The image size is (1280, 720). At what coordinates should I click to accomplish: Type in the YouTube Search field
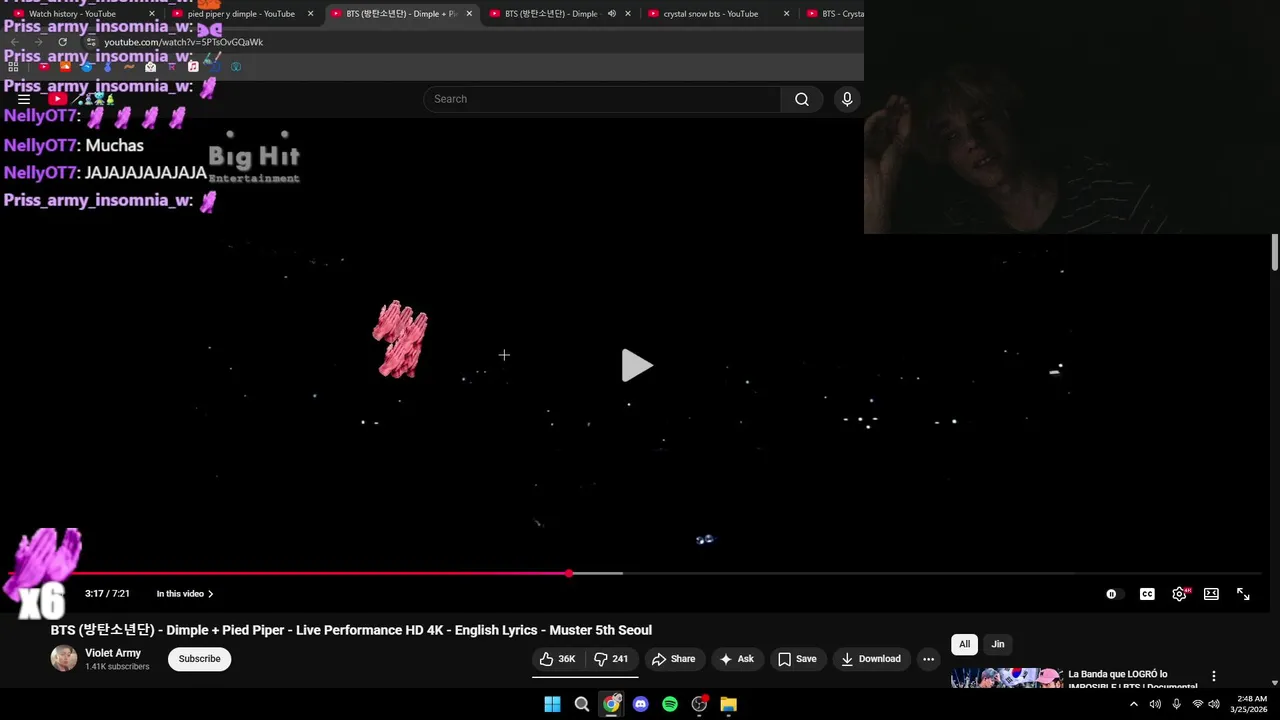pos(602,99)
